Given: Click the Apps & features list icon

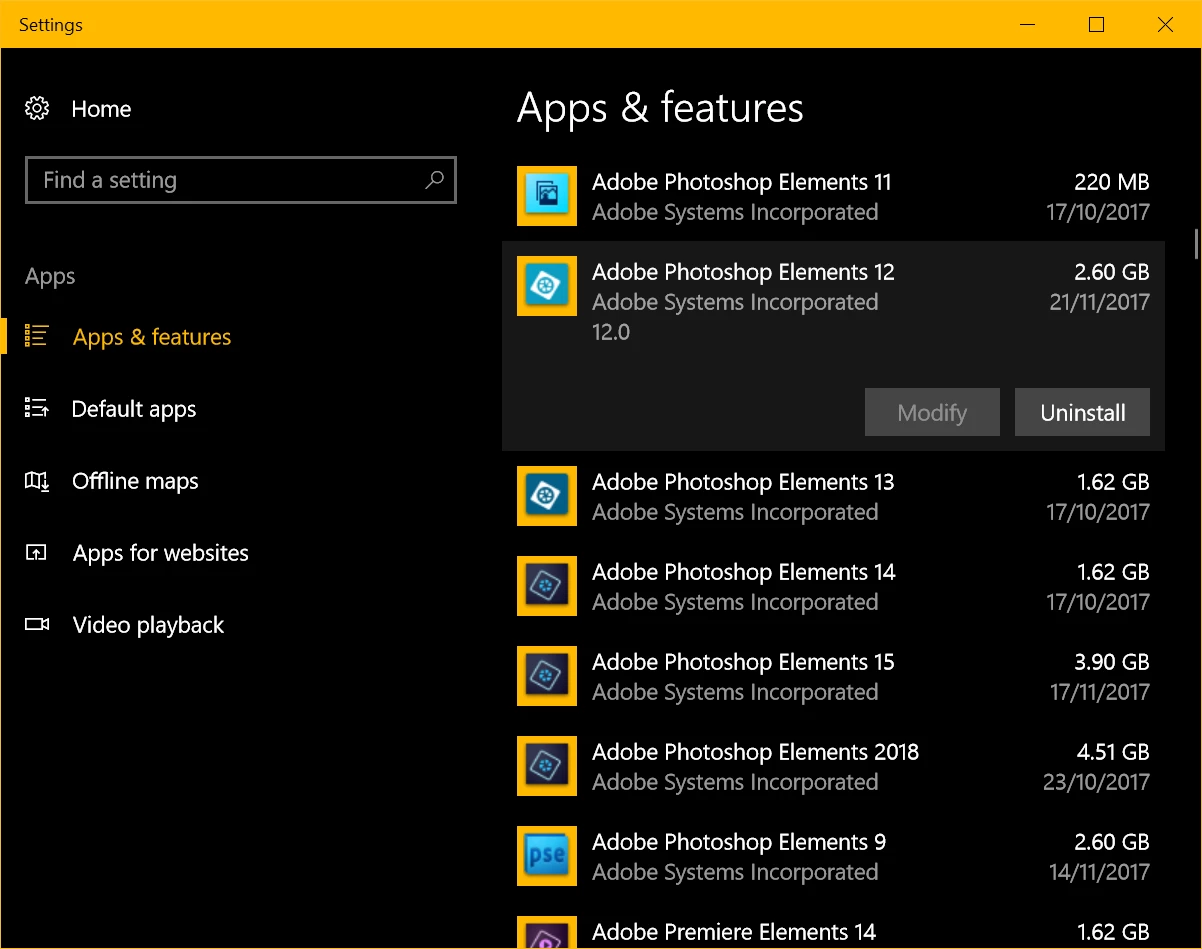Looking at the screenshot, I should click(x=37, y=336).
